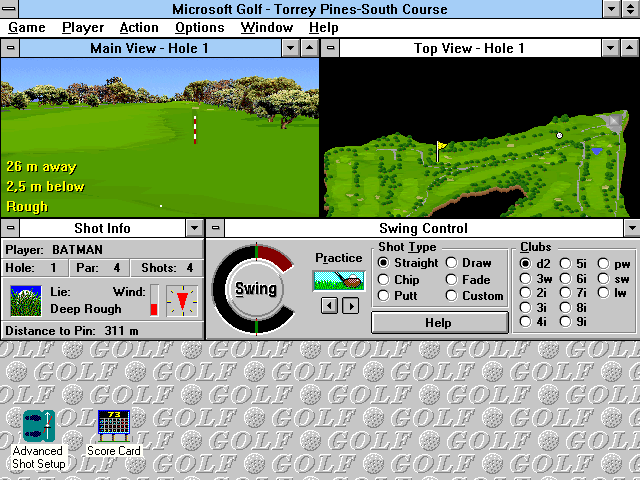Open the Main View control menu box

click(x=10, y=48)
